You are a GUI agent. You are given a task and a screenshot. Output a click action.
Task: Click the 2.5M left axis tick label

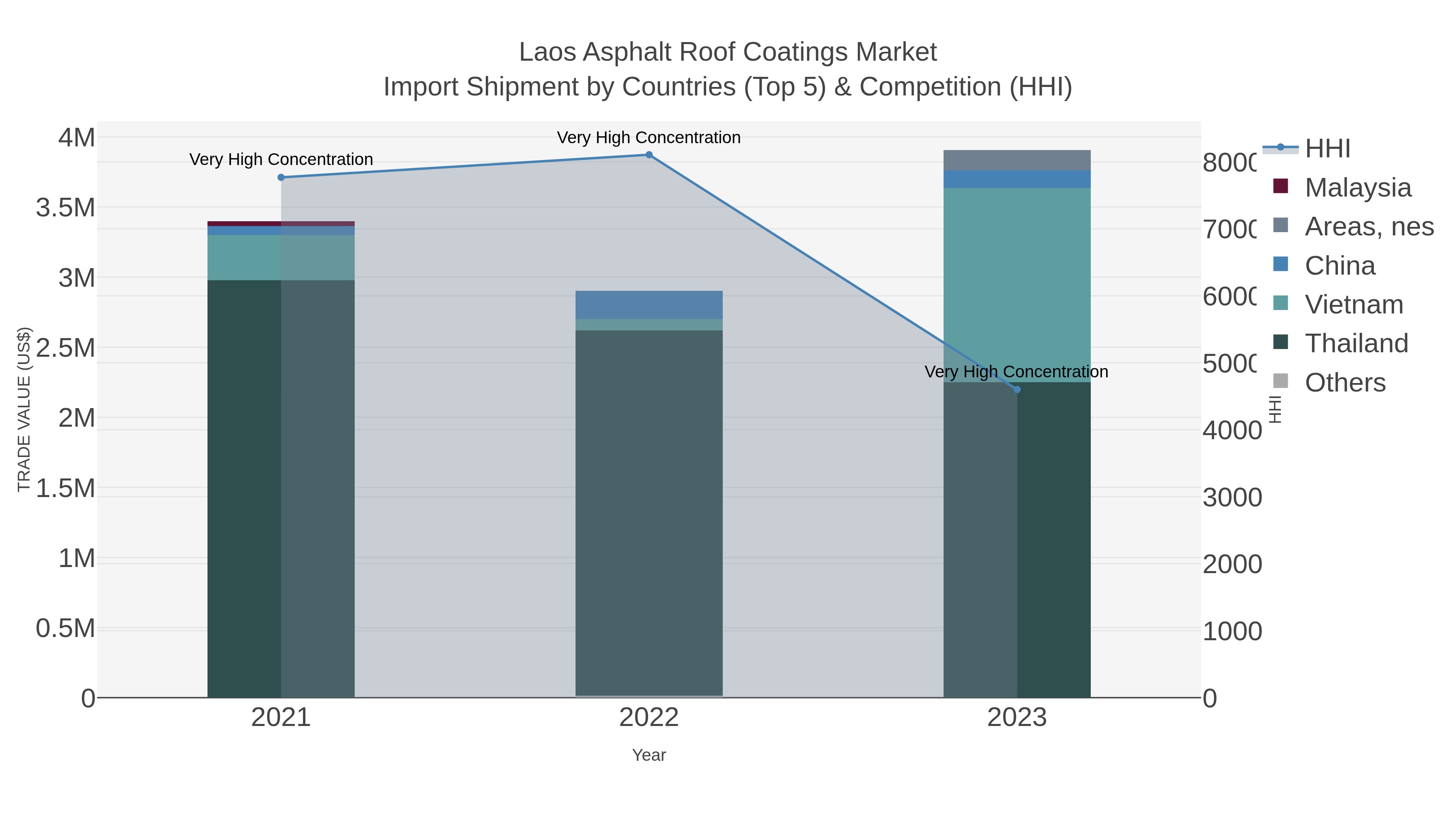[66, 347]
